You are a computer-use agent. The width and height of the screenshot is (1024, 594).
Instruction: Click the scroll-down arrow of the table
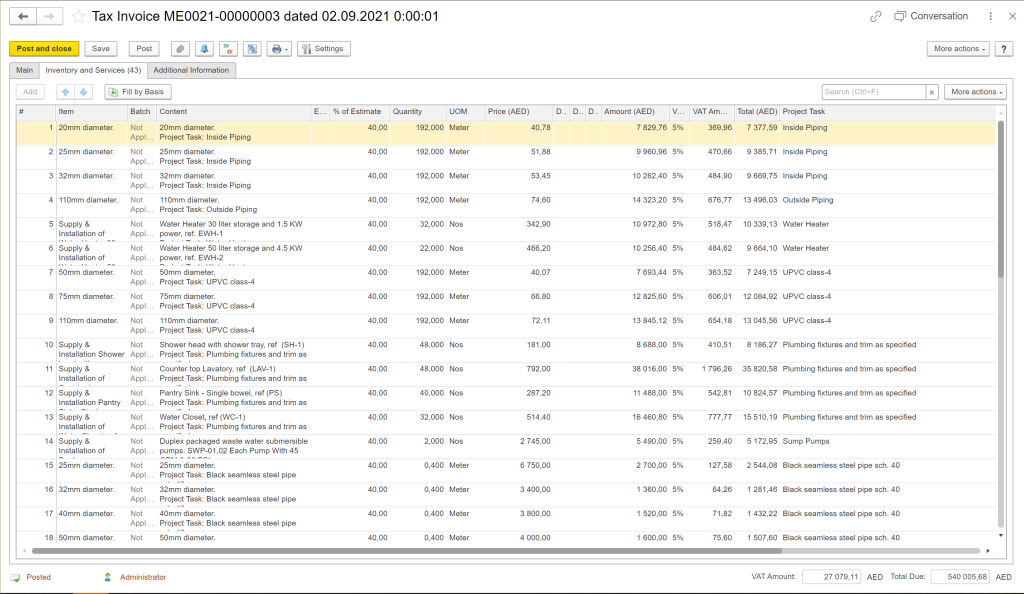click(1000, 536)
